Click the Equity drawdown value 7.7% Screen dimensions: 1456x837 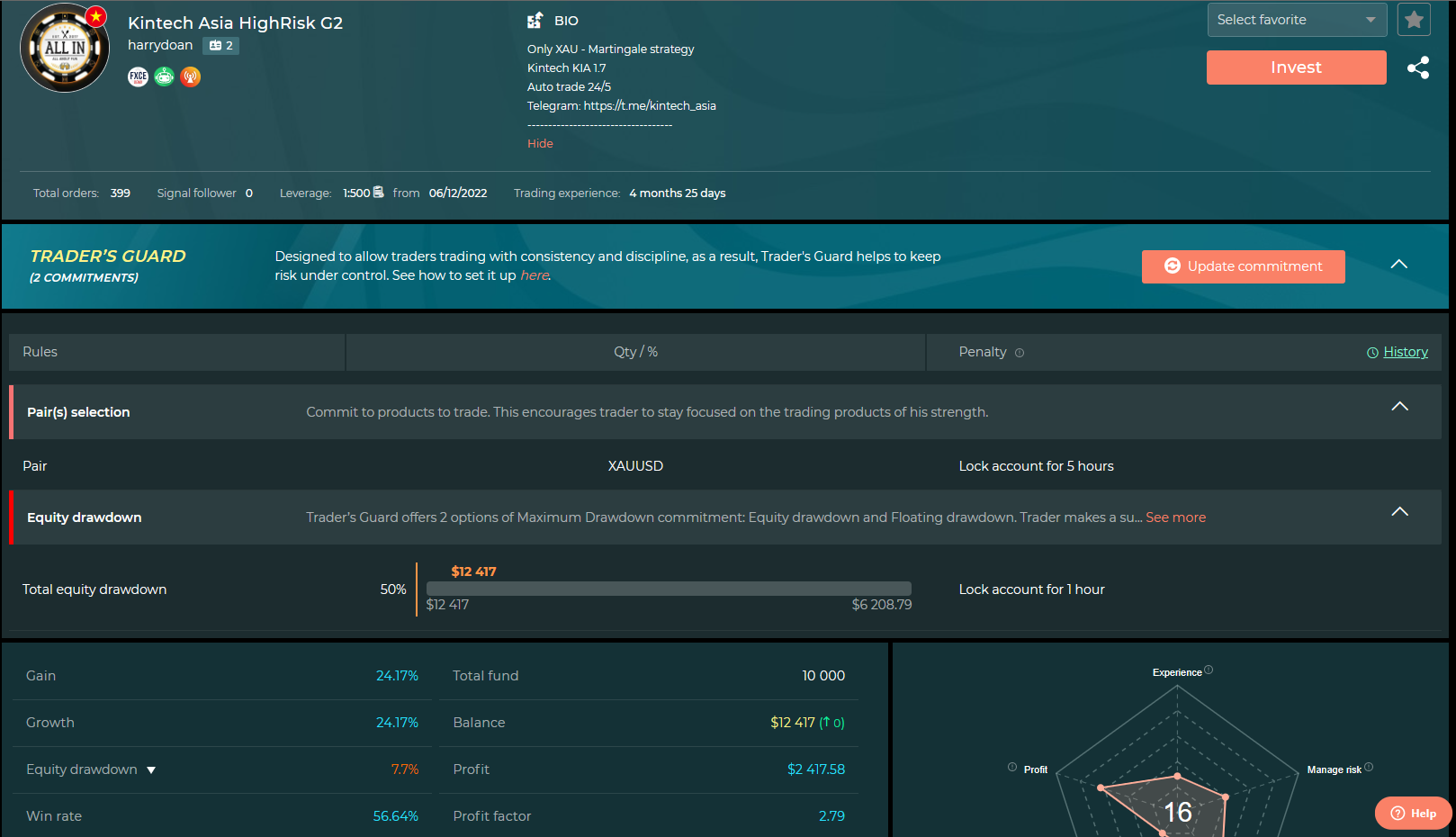[x=405, y=769]
